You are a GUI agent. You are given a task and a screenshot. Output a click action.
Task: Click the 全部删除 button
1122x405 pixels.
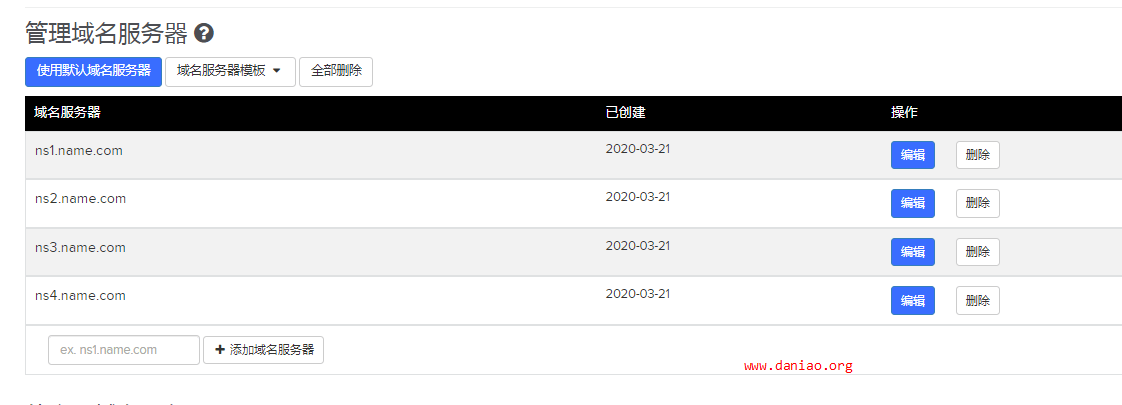pyautogui.click(x=336, y=72)
